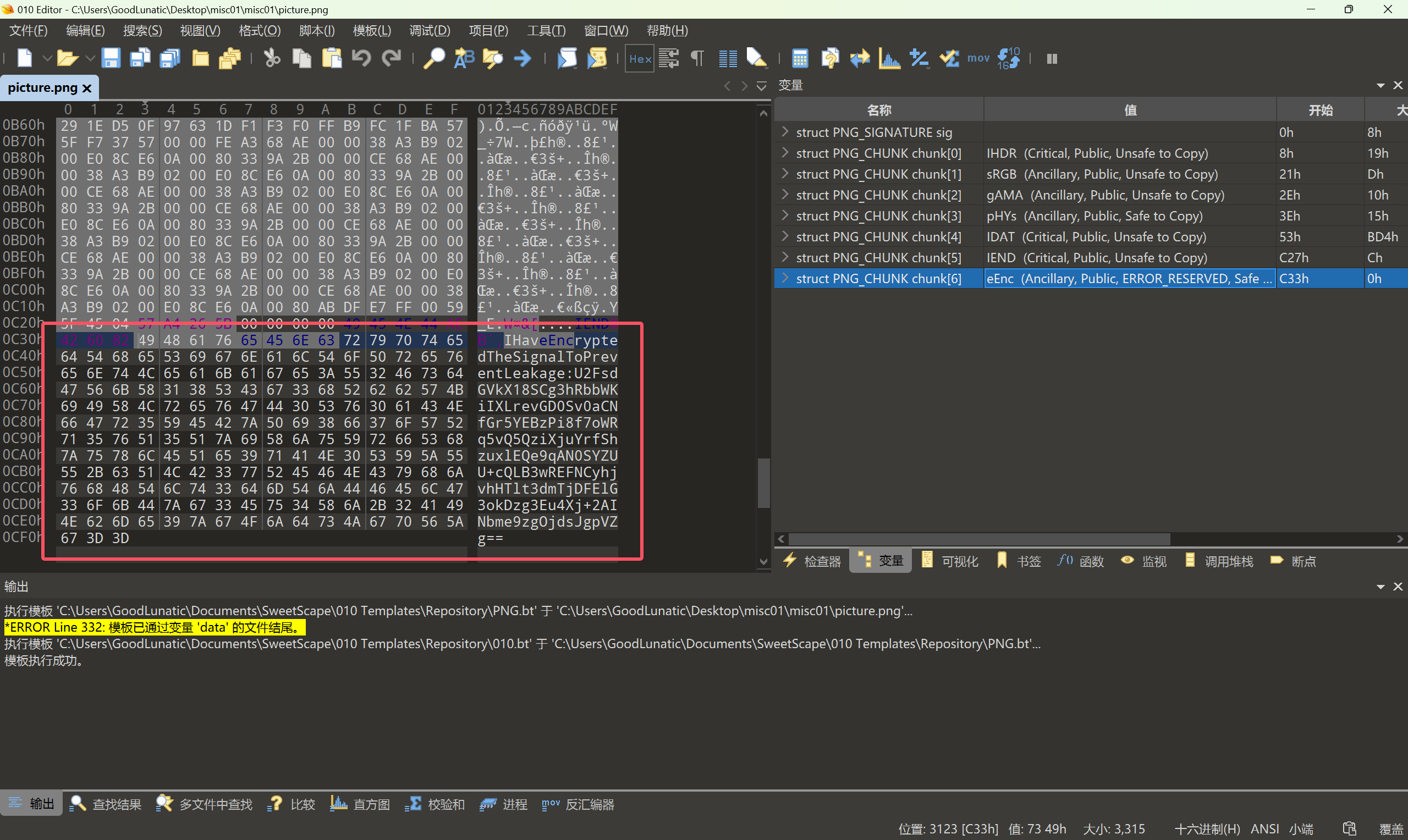This screenshot has width=1408, height=840.
Task: Open Replace with the A-to-B icon
Action: [464, 58]
